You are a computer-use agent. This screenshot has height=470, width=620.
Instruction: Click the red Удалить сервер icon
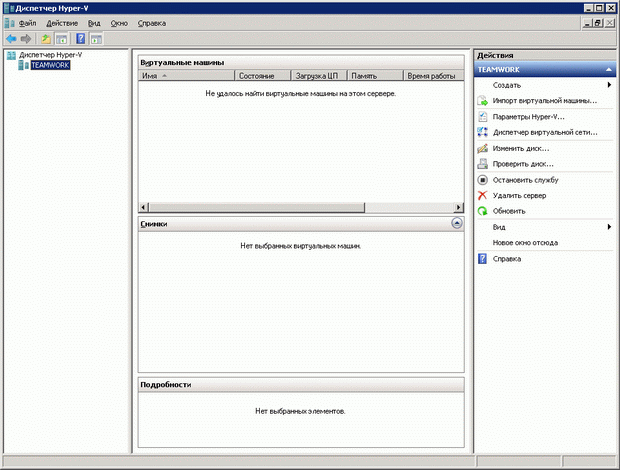pyautogui.click(x=483, y=195)
